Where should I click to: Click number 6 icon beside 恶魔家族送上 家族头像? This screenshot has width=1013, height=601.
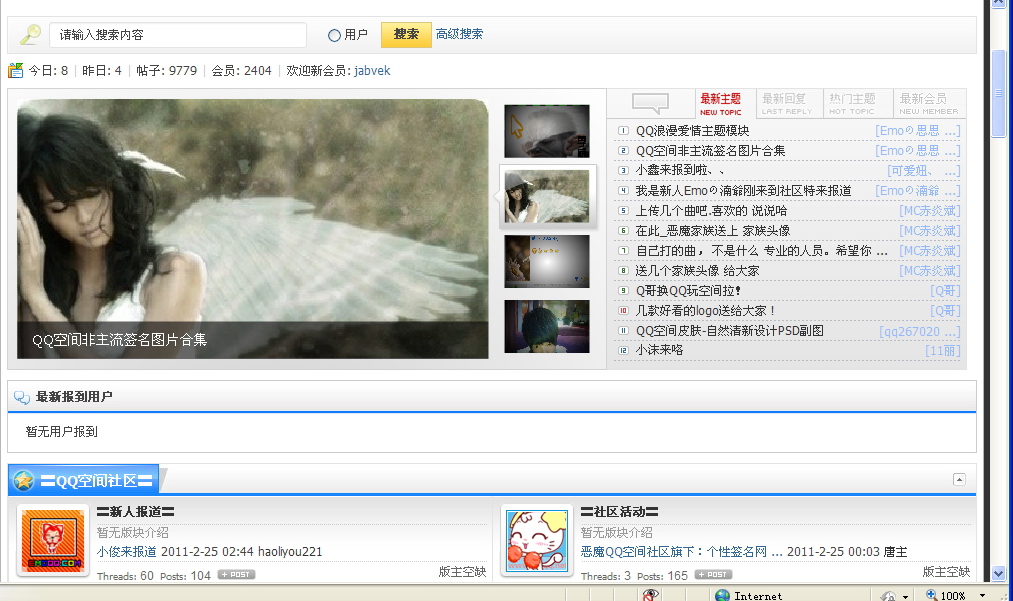[623, 231]
